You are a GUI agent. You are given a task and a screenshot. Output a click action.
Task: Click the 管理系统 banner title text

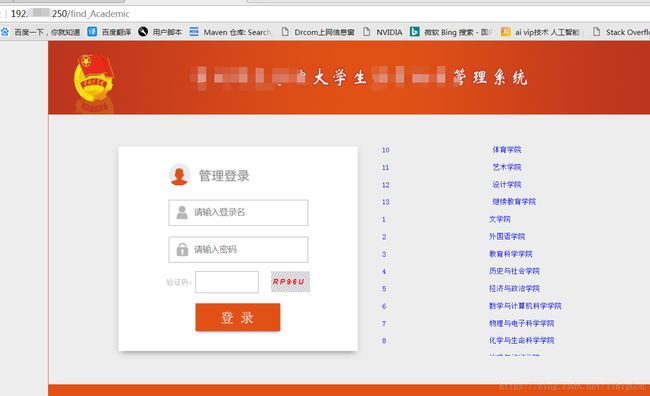pos(490,77)
